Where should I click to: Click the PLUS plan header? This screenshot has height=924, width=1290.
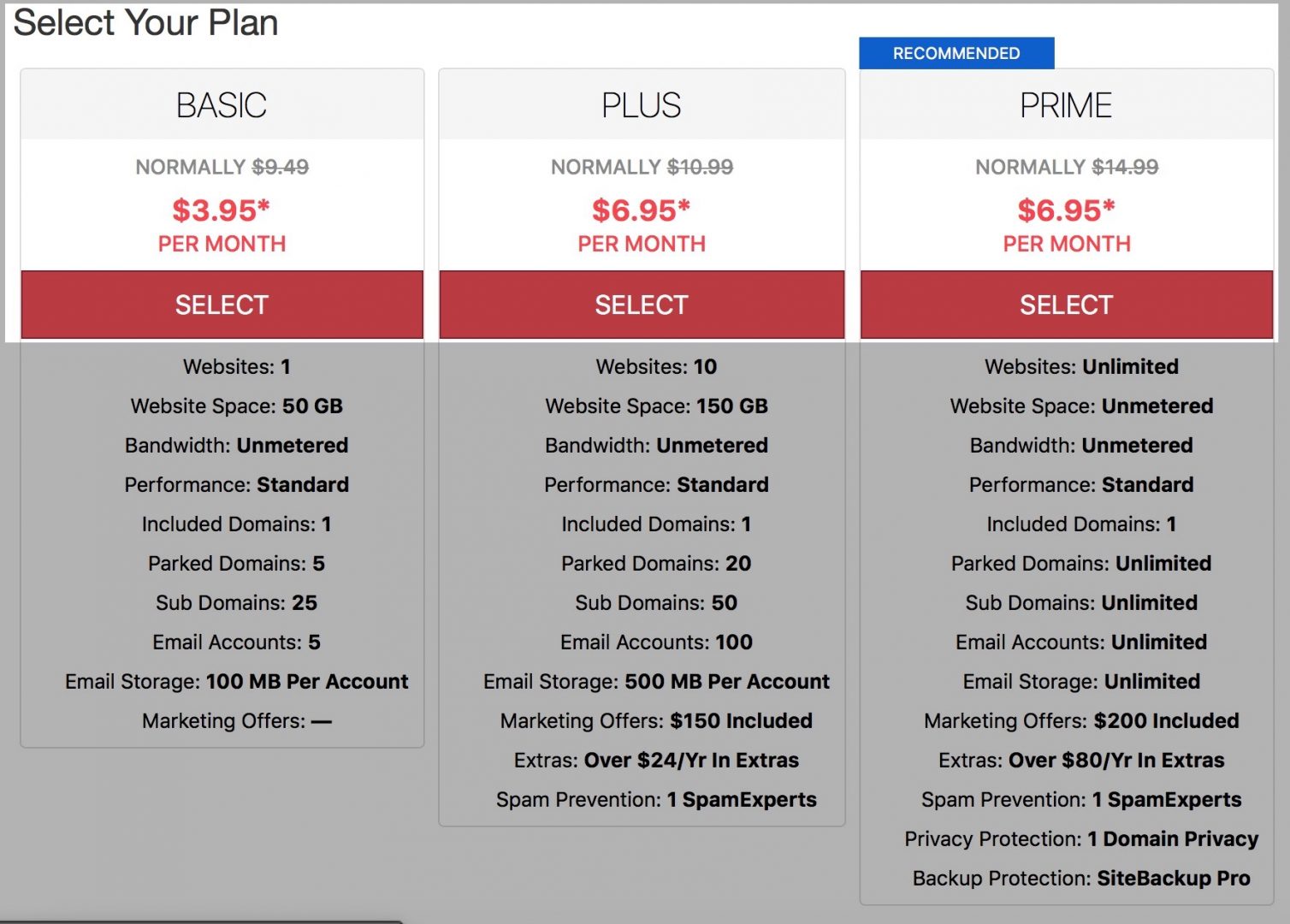click(642, 104)
